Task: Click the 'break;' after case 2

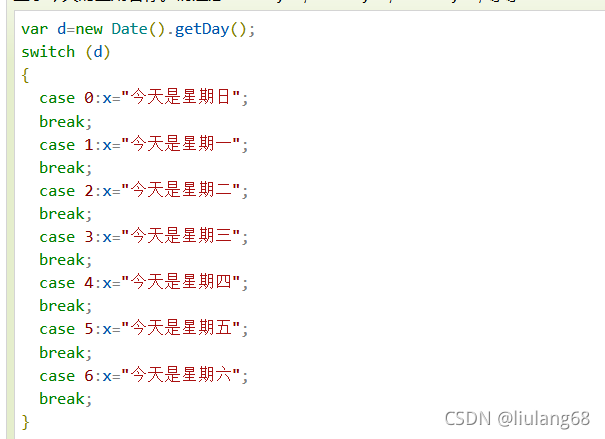Action: click(66, 213)
